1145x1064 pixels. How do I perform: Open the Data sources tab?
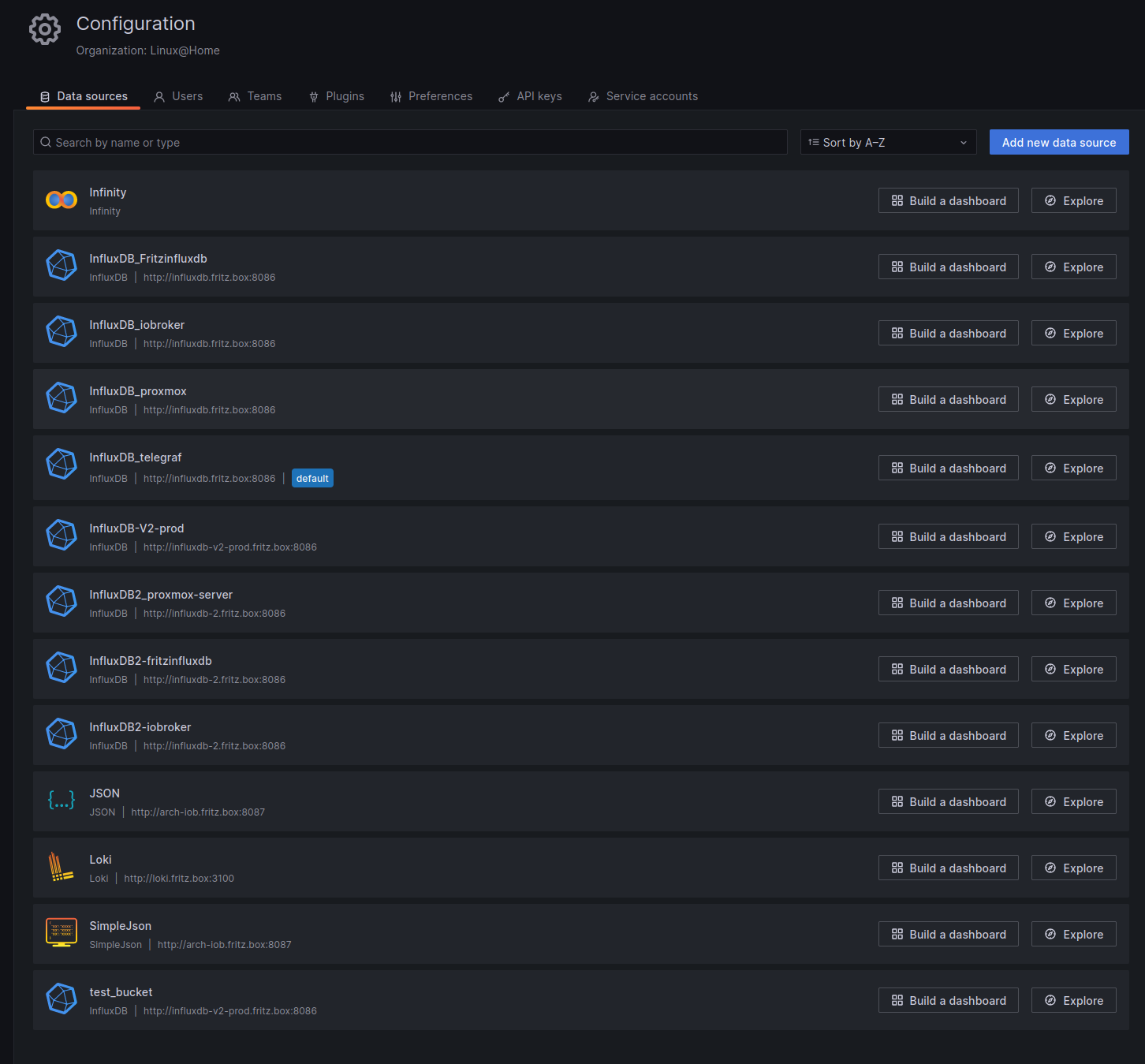[x=84, y=96]
